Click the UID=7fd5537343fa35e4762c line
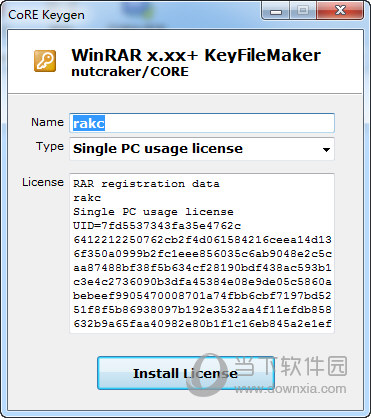The height and width of the screenshot is (418, 371). click(157, 226)
